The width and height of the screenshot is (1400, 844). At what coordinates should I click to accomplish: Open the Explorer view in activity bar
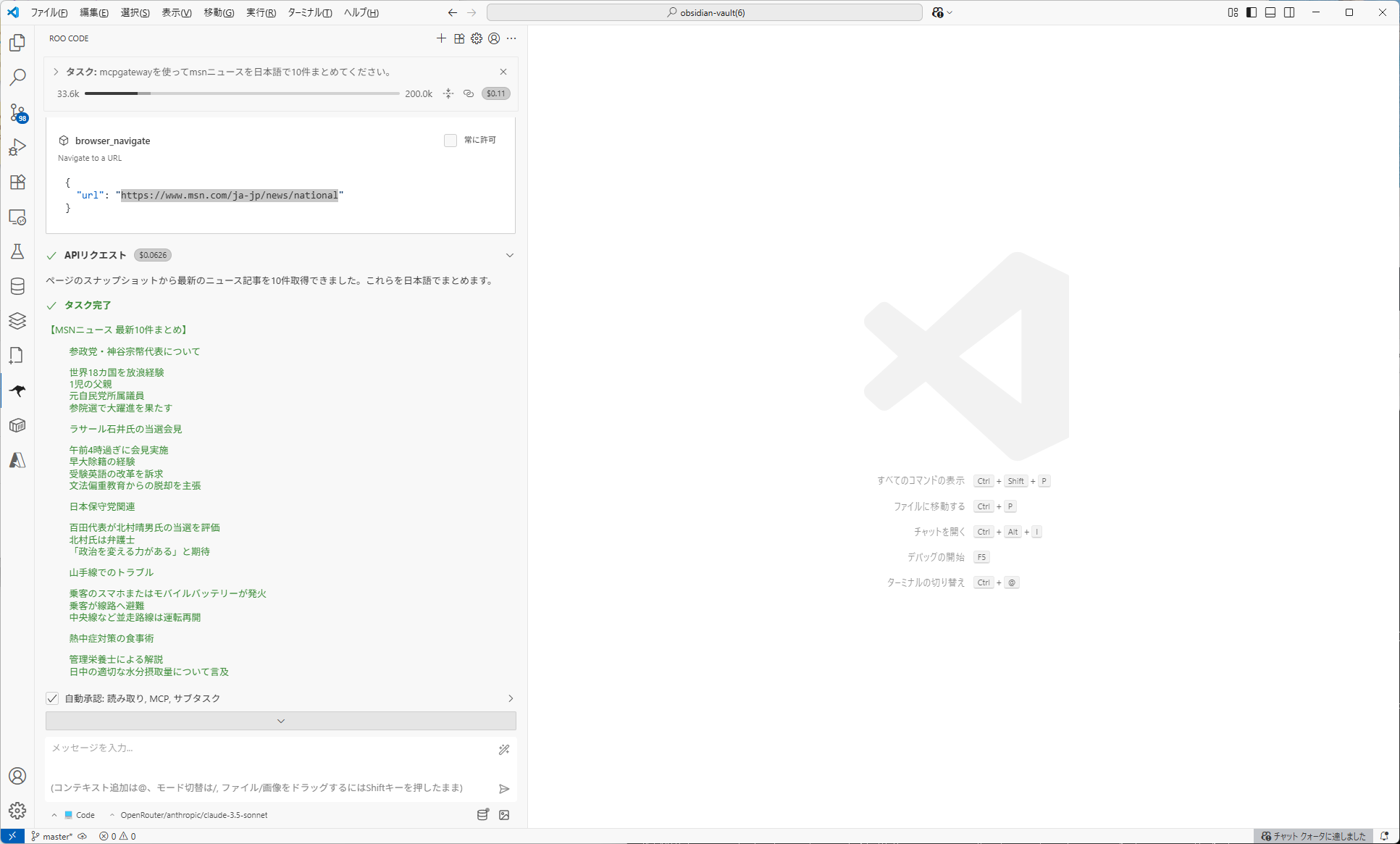17,43
